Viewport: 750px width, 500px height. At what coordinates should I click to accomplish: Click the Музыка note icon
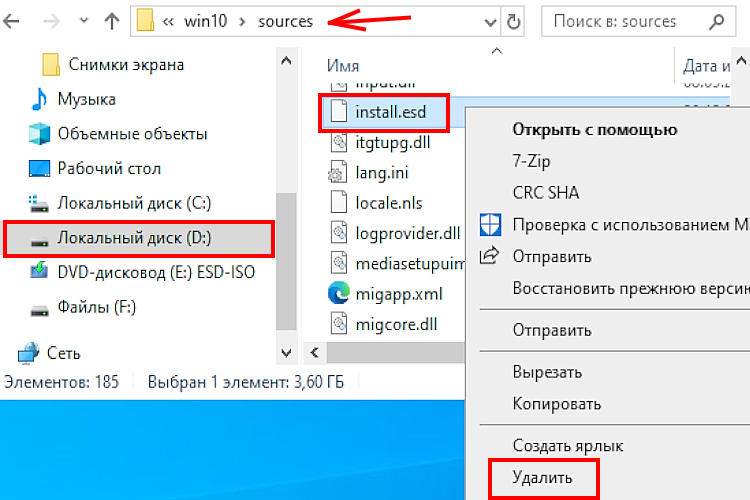[39, 99]
